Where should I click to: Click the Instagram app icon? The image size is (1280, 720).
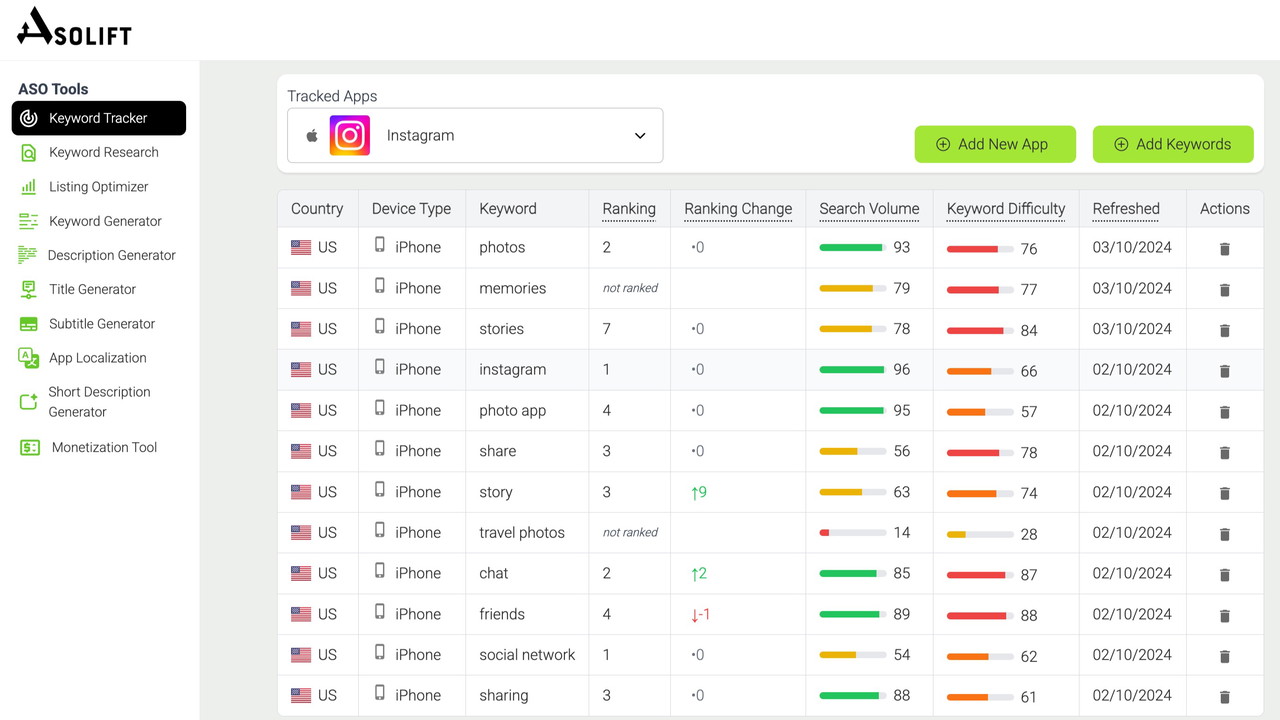pyautogui.click(x=350, y=135)
